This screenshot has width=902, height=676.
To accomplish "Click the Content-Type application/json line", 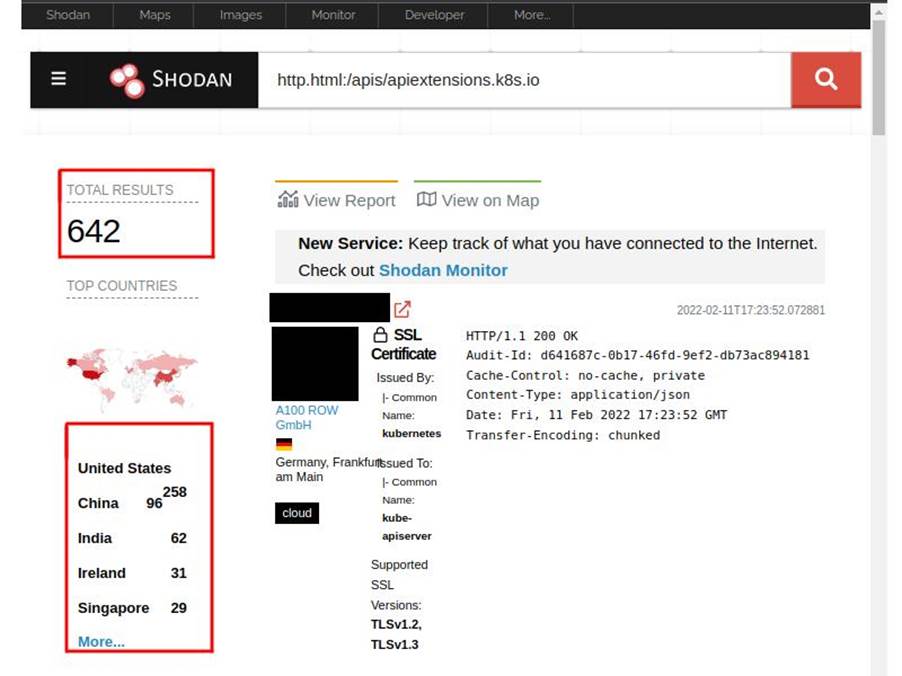I will tap(578, 395).
